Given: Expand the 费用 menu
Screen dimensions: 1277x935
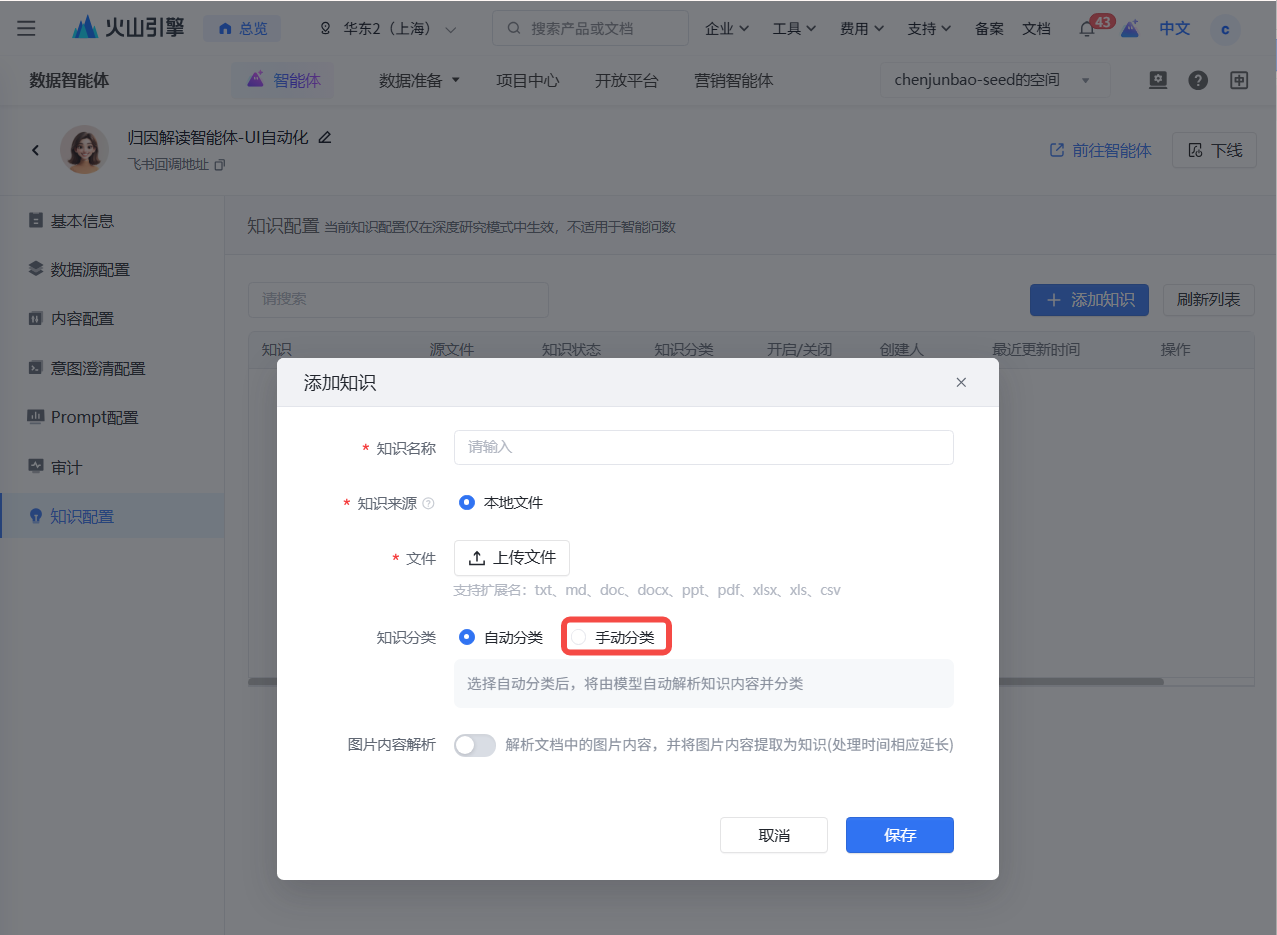Looking at the screenshot, I should point(861,29).
